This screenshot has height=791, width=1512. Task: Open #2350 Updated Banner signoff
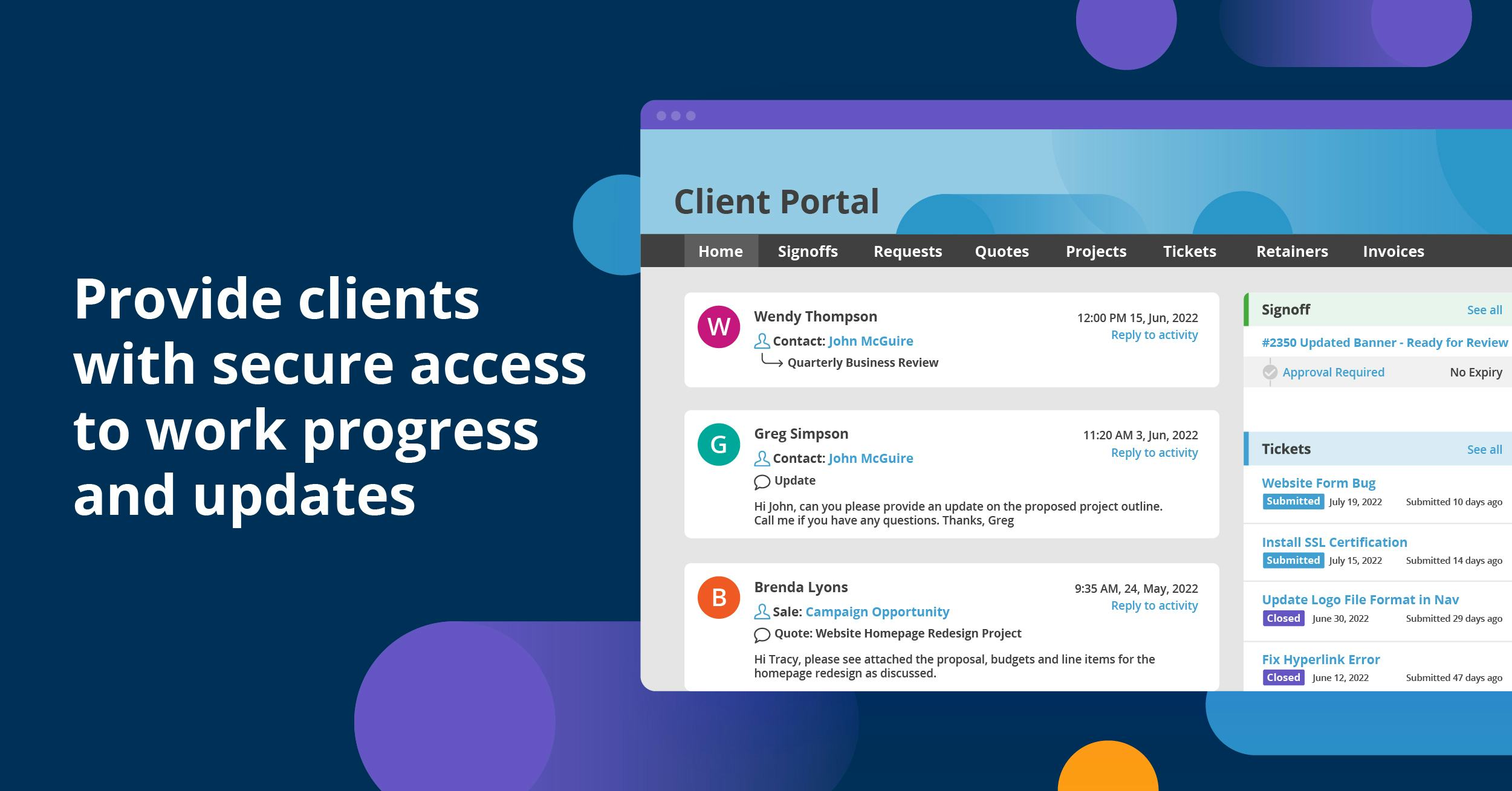pos(1384,343)
